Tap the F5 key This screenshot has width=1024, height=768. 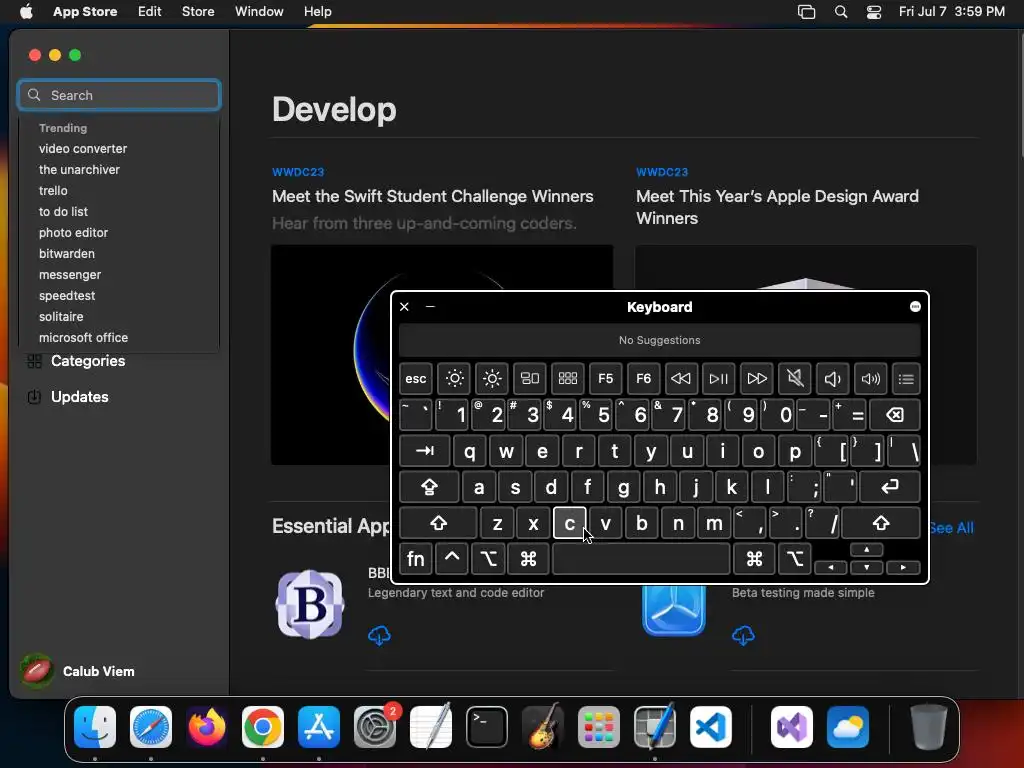tap(605, 379)
